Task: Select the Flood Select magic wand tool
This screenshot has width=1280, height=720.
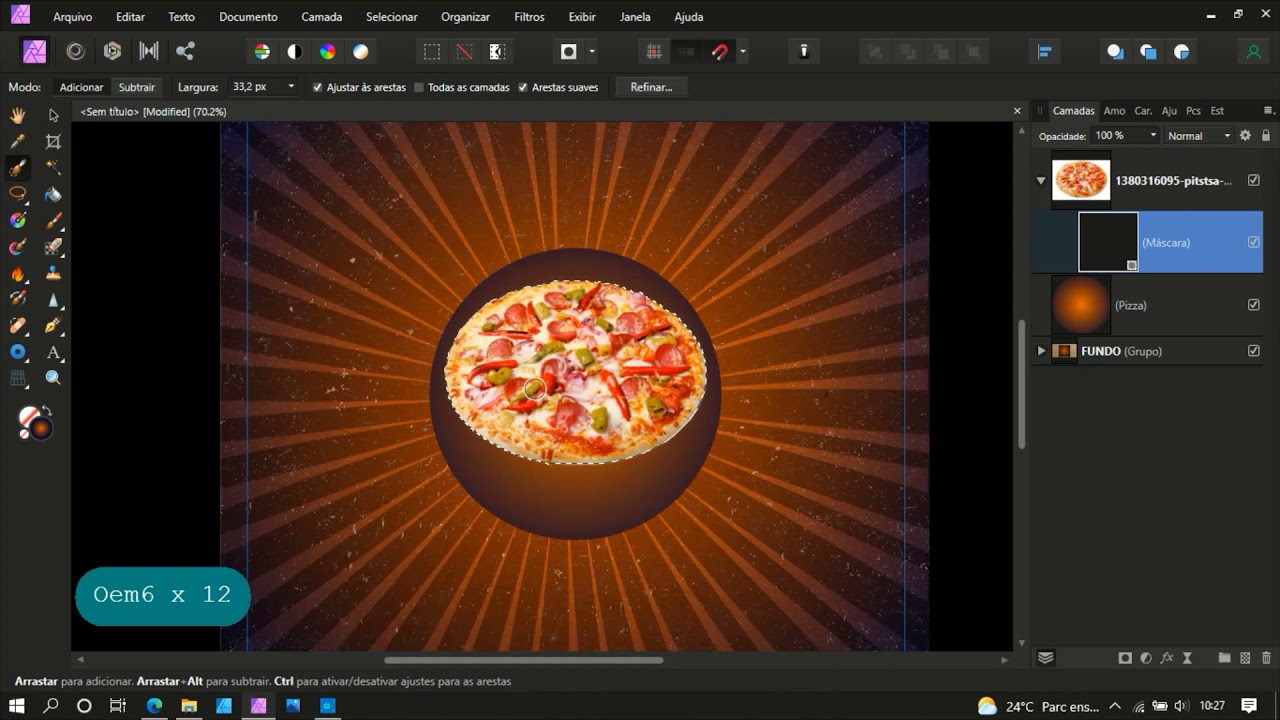Action: coord(53,167)
